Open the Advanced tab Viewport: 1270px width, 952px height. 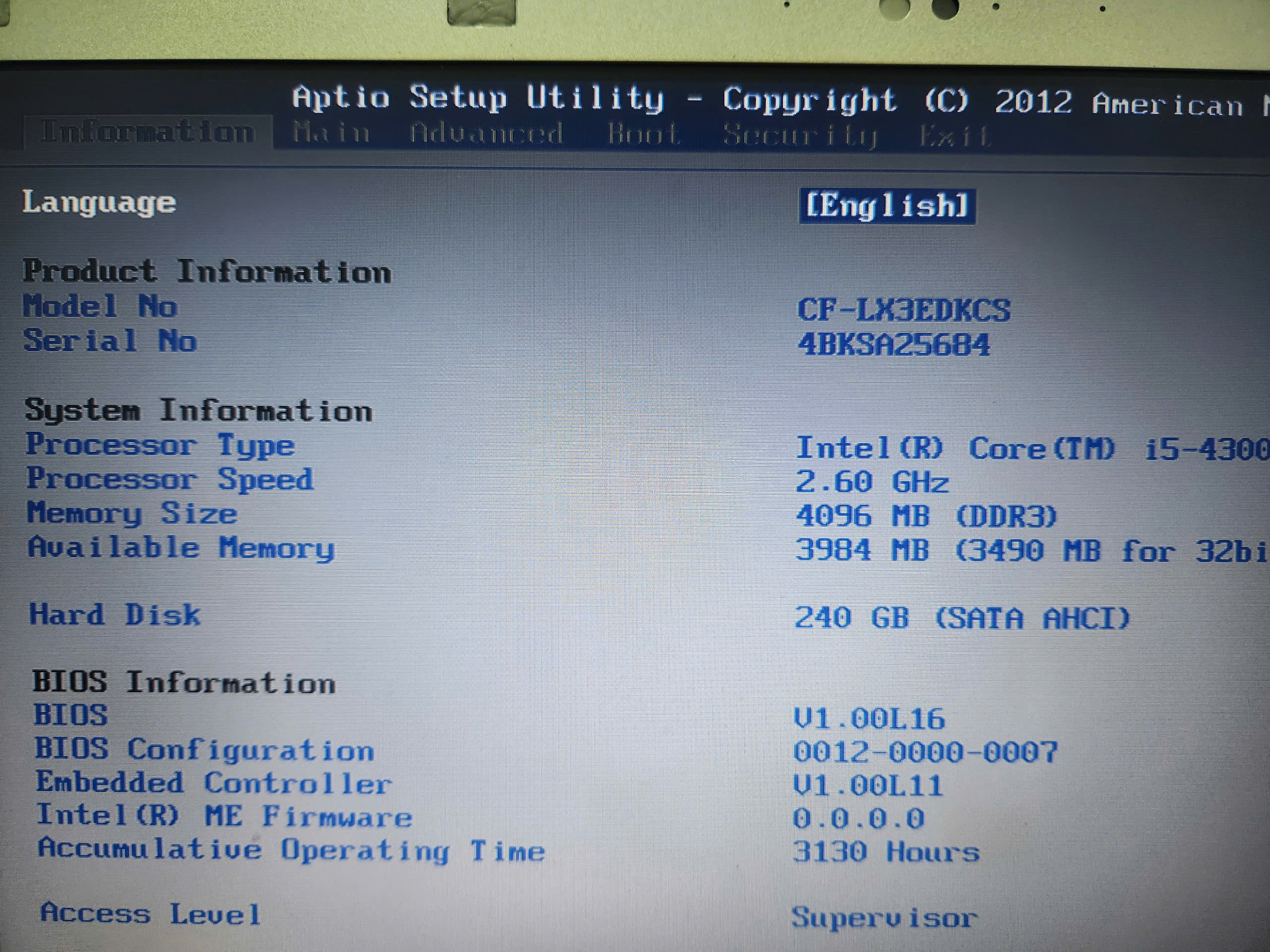point(486,134)
